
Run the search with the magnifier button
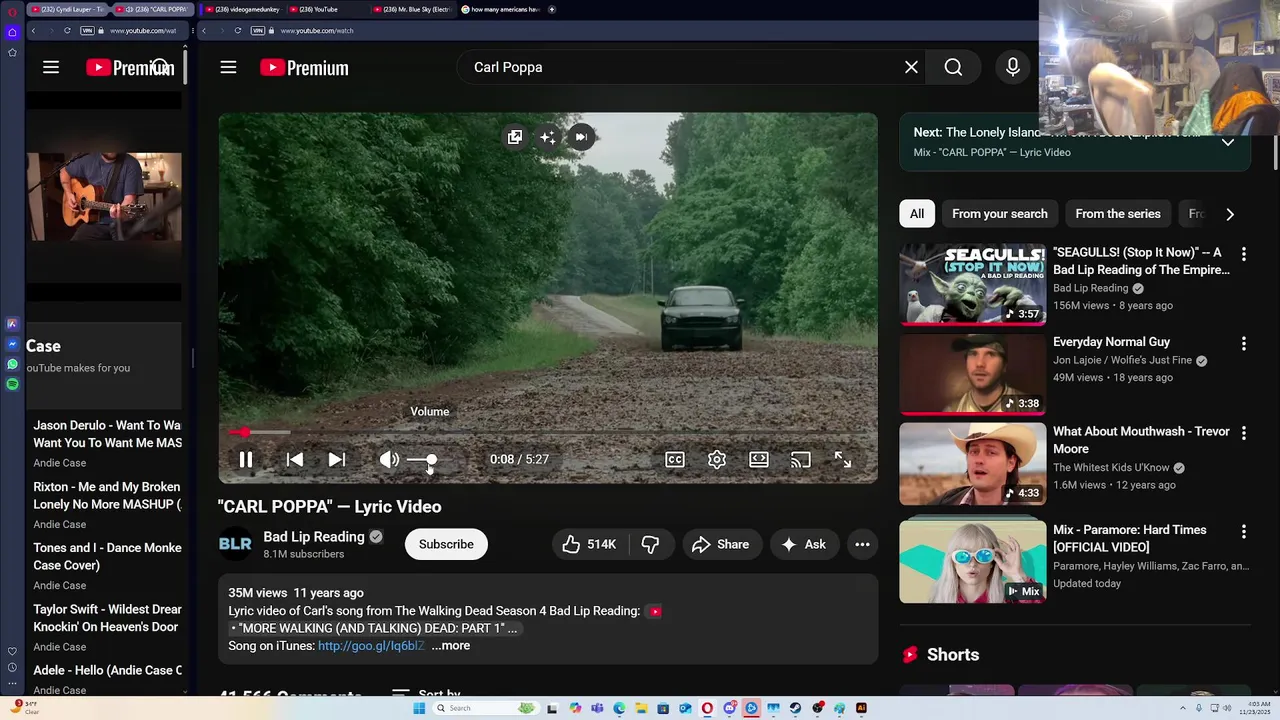point(953,67)
